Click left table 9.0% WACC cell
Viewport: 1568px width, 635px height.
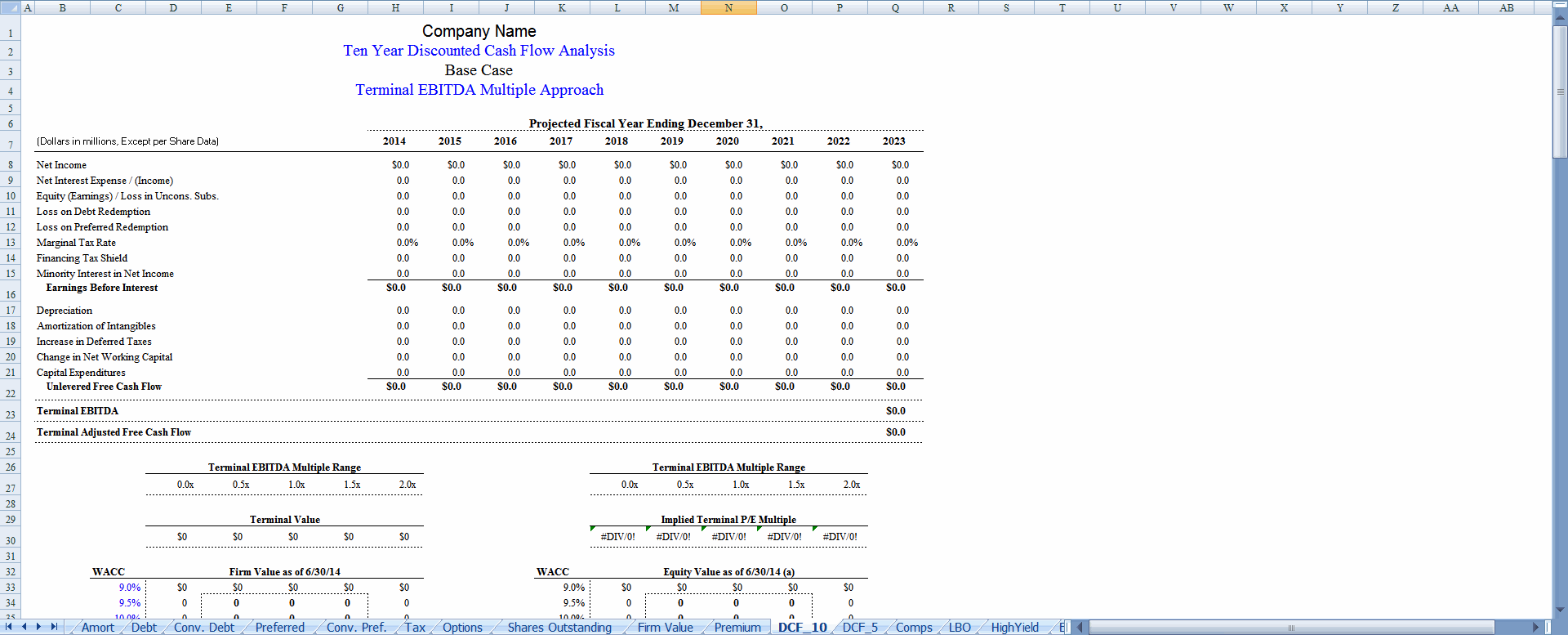tap(130, 588)
